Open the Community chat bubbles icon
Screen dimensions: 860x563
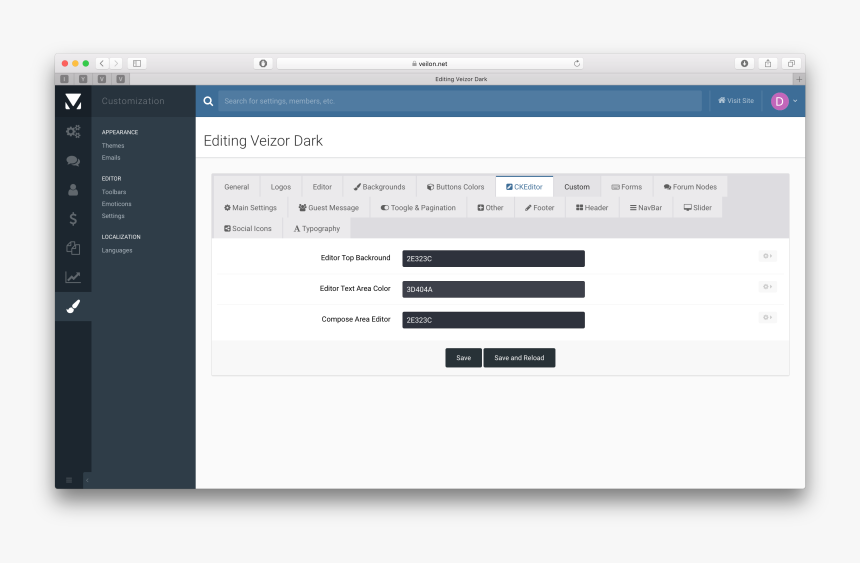pos(73,161)
